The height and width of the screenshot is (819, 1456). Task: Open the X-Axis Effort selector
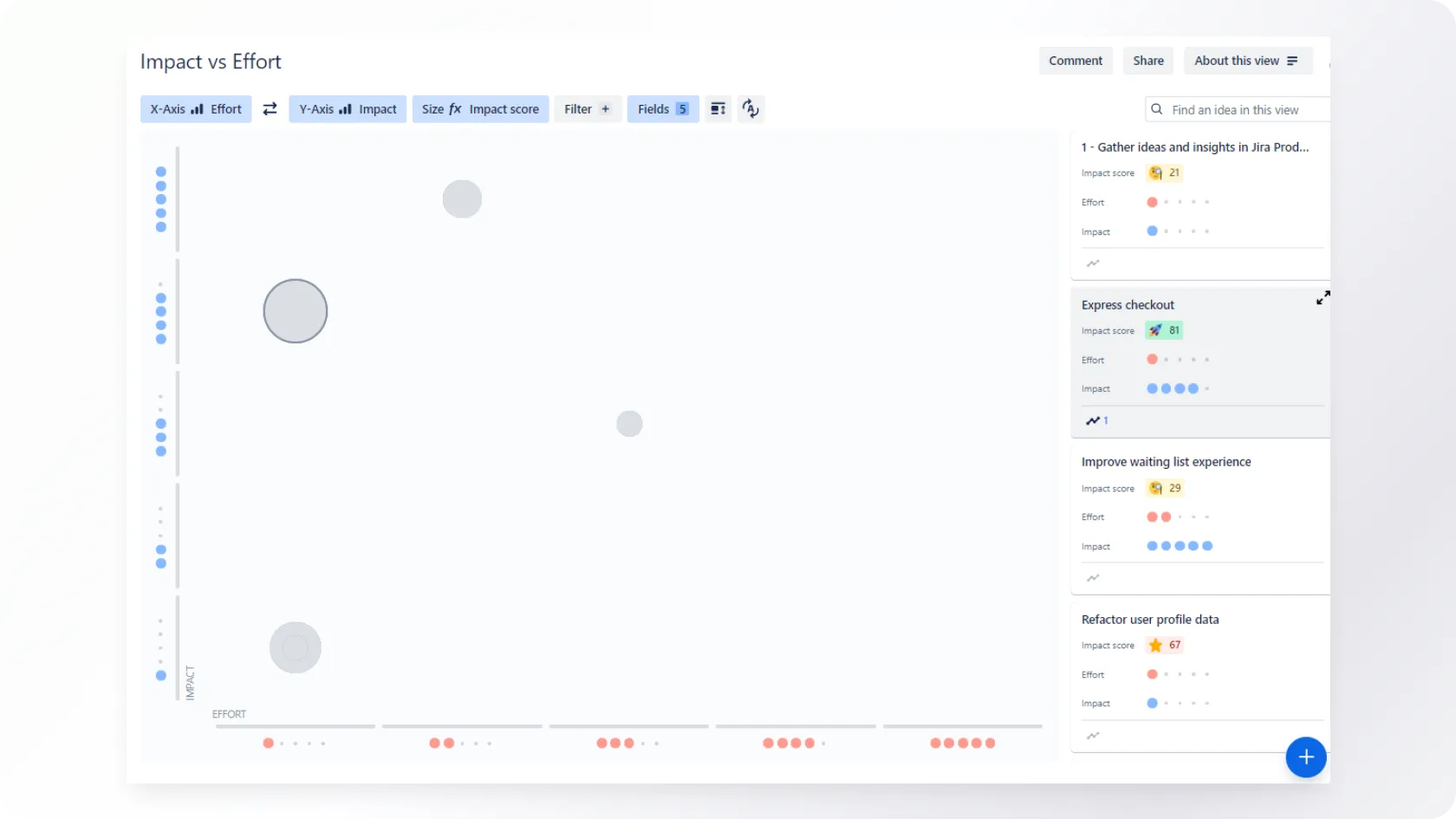[x=196, y=109]
